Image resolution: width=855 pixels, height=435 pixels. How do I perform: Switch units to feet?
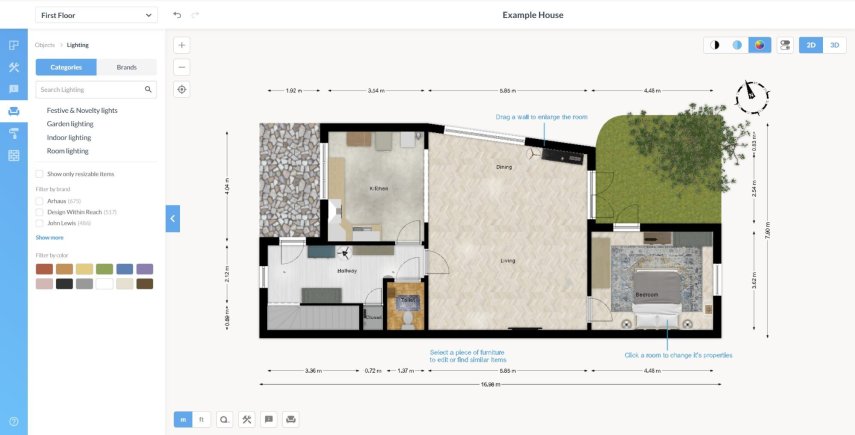[x=201, y=419]
